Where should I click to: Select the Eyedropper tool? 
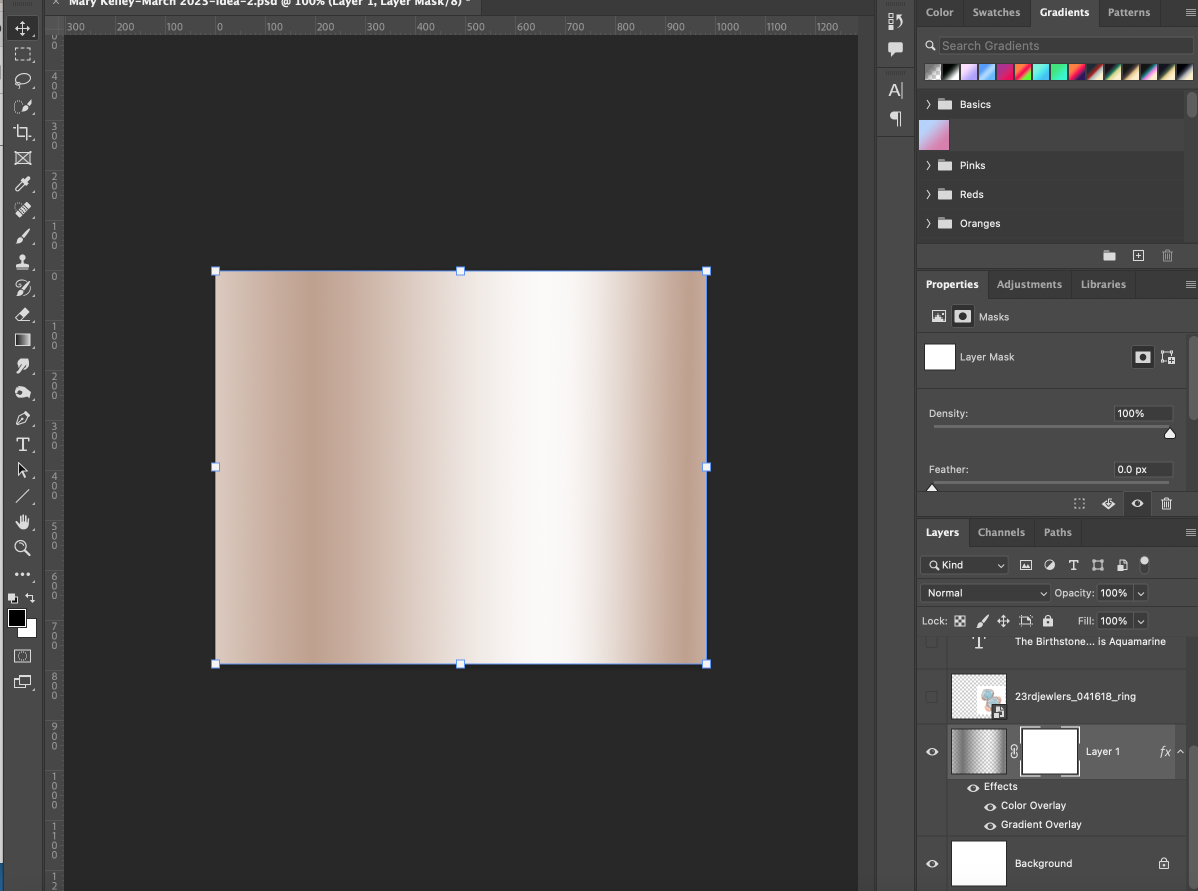click(23, 184)
